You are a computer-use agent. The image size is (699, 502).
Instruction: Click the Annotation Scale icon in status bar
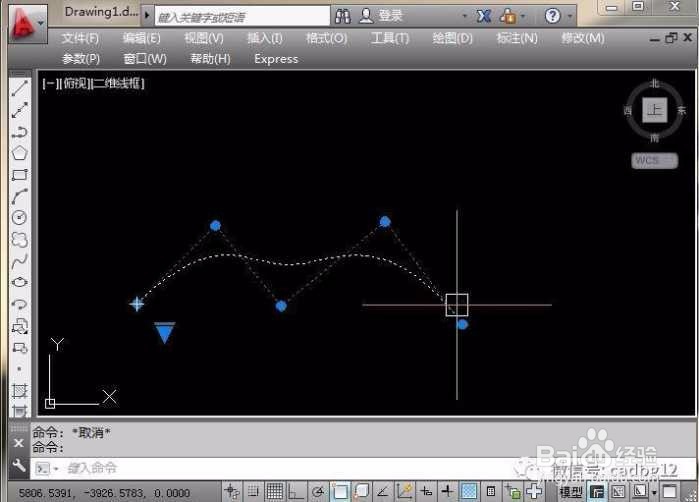click(640, 492)
